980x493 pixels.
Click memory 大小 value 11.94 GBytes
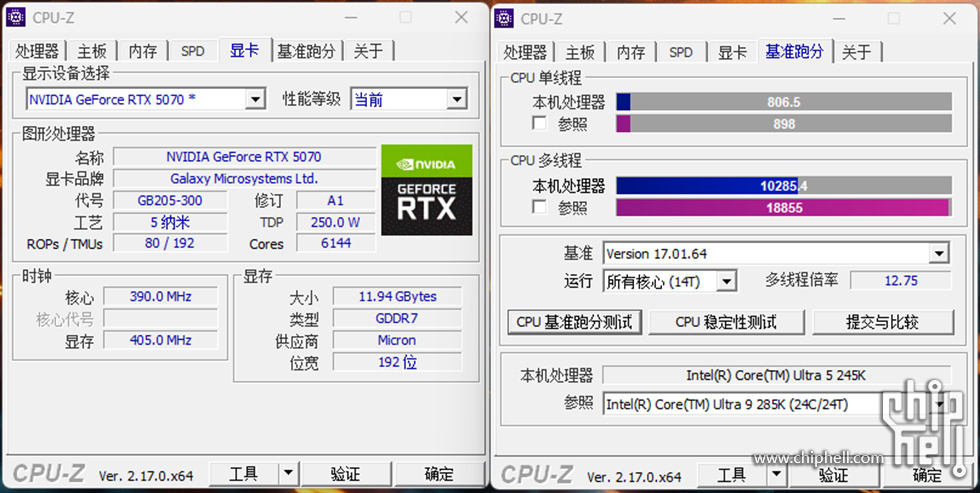(x=398, y=296)
